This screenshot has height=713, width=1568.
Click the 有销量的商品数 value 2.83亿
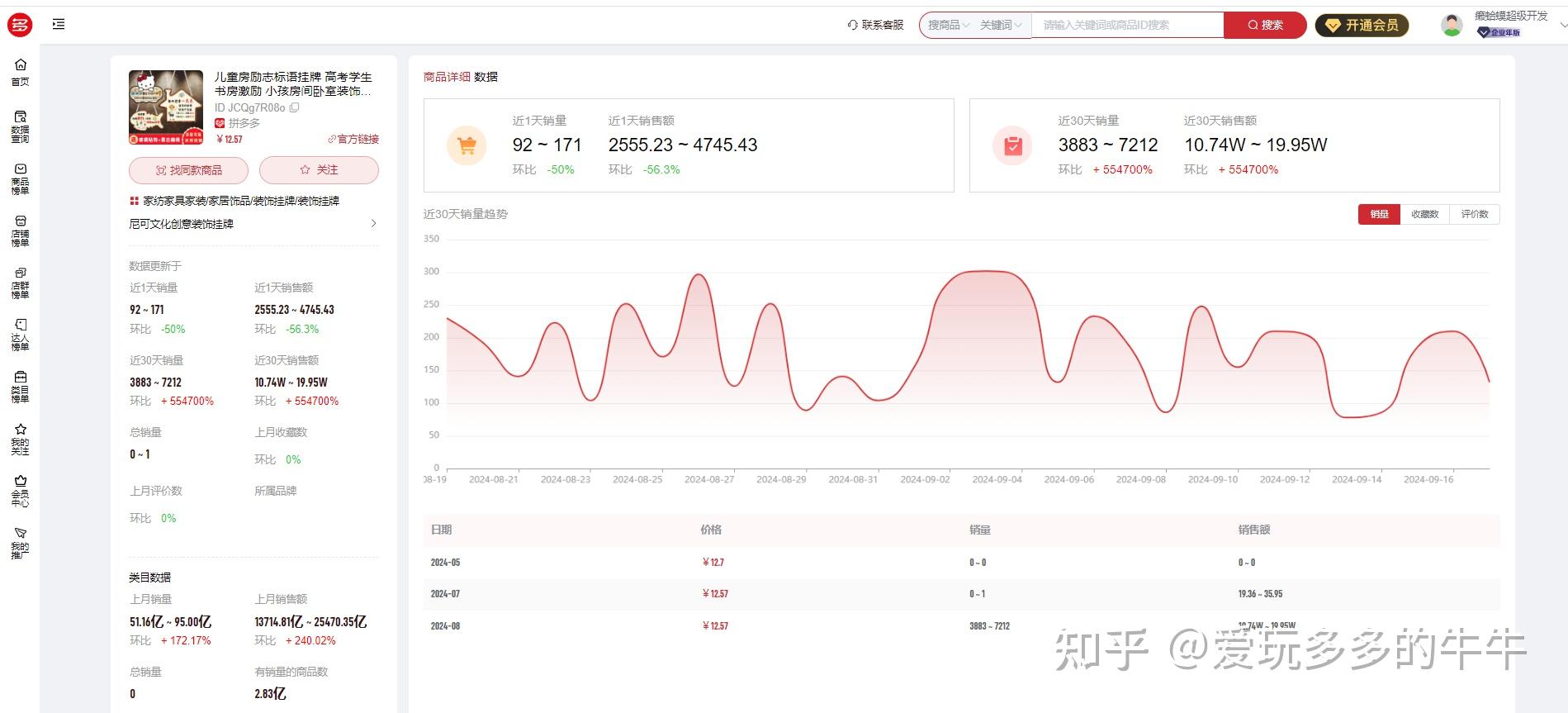(x=270, y=694)
